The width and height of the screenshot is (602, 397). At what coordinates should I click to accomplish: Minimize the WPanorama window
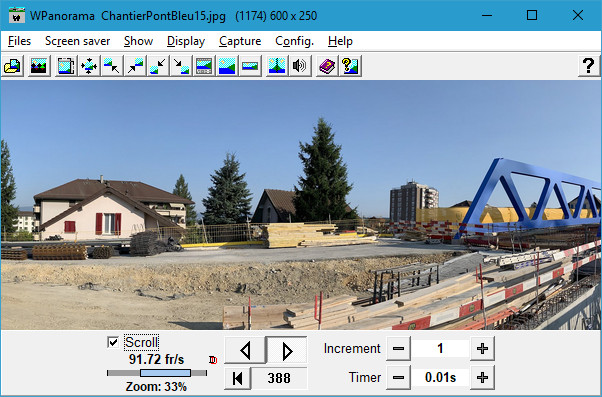coord(487,15)
